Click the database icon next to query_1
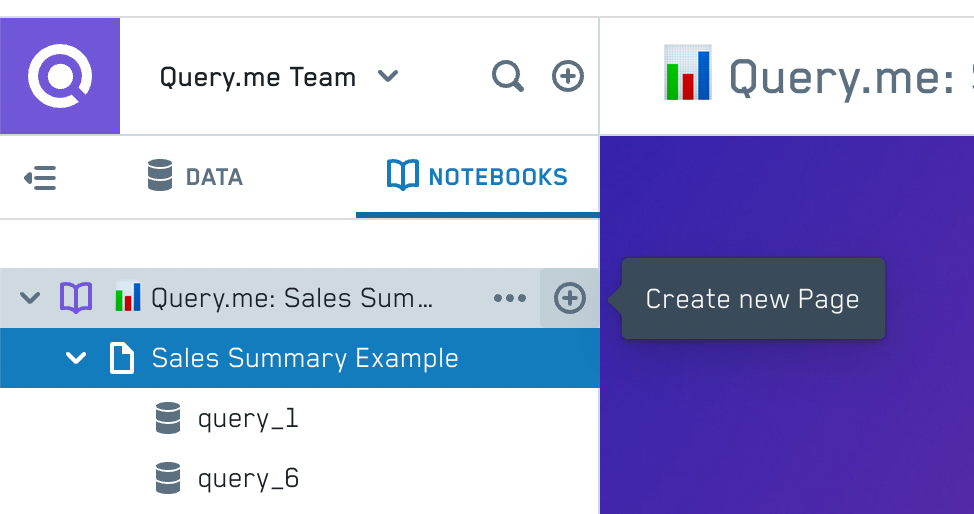The height and width of the screenshot is (514, 974). coord(168,418)
